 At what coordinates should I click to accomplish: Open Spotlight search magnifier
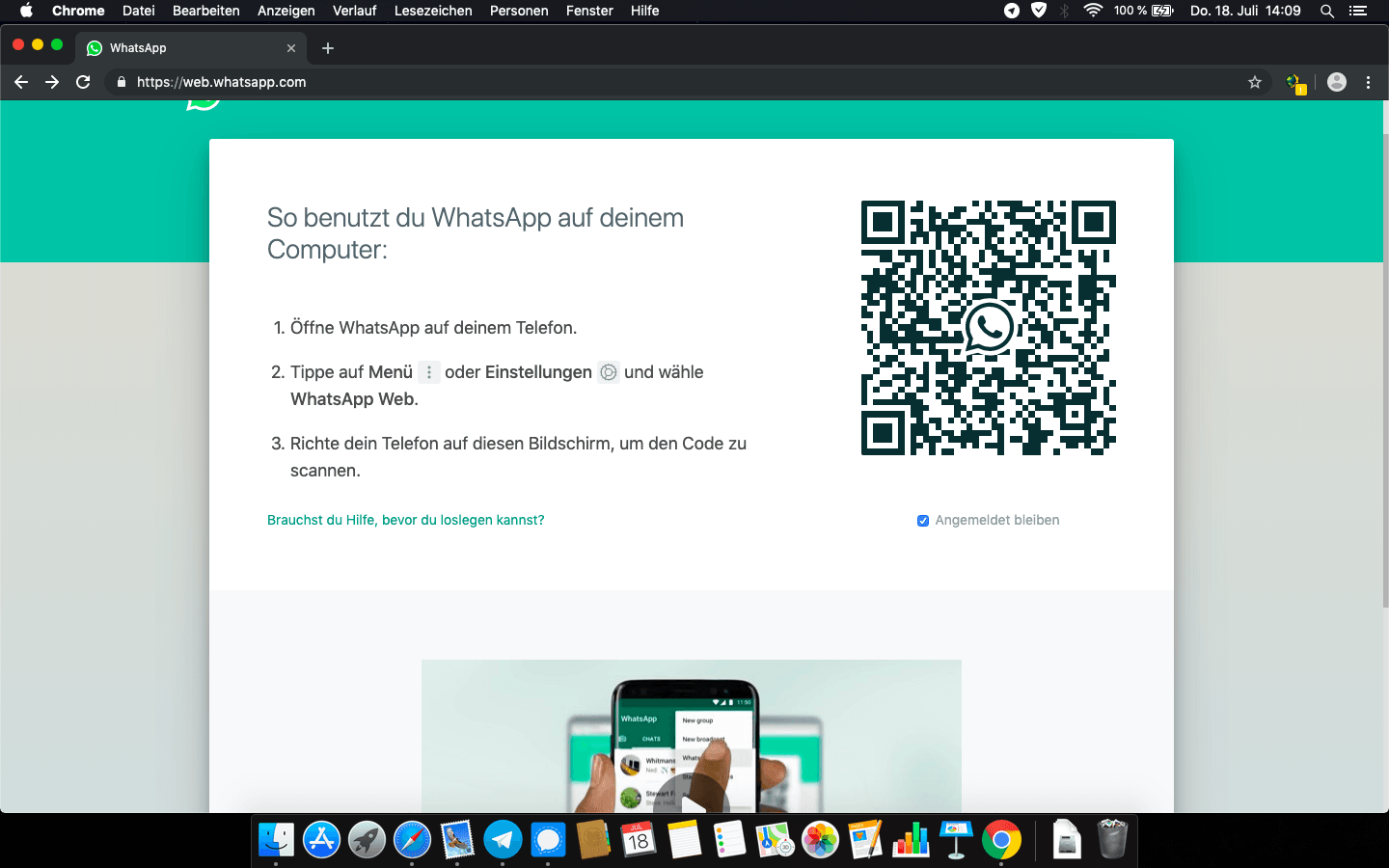pos(1327,11)
